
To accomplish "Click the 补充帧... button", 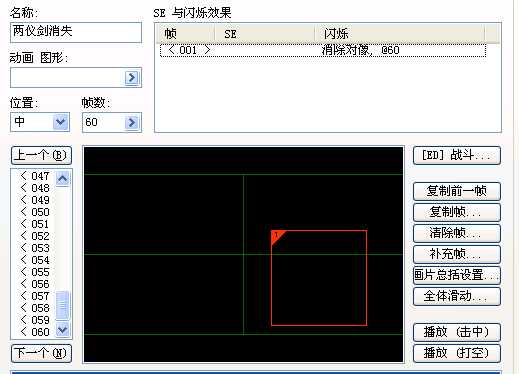I will [x=457, y=254].
